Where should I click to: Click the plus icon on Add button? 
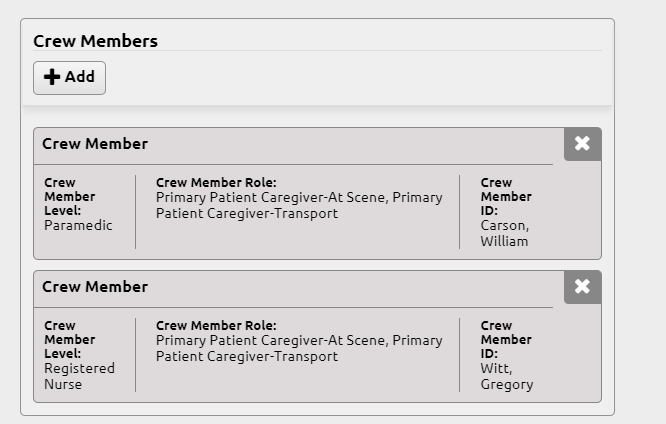coord(52,77)
